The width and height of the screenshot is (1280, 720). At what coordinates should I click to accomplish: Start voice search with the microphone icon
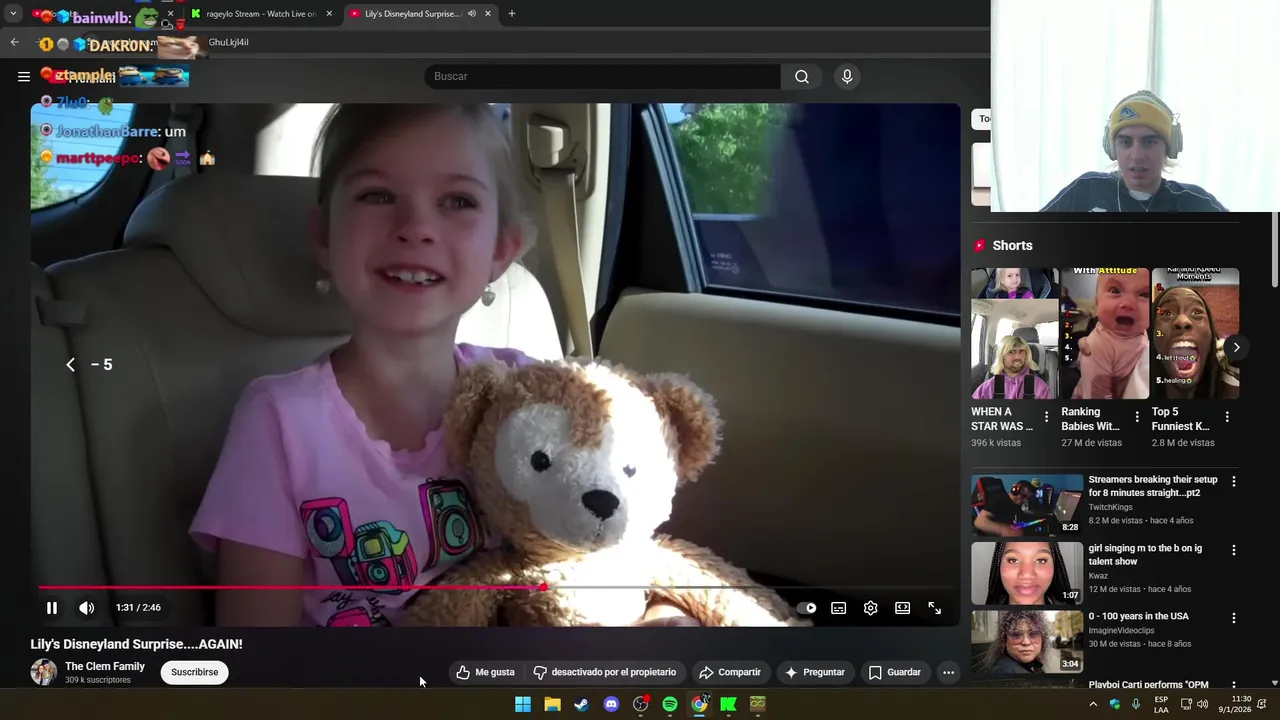847,76
